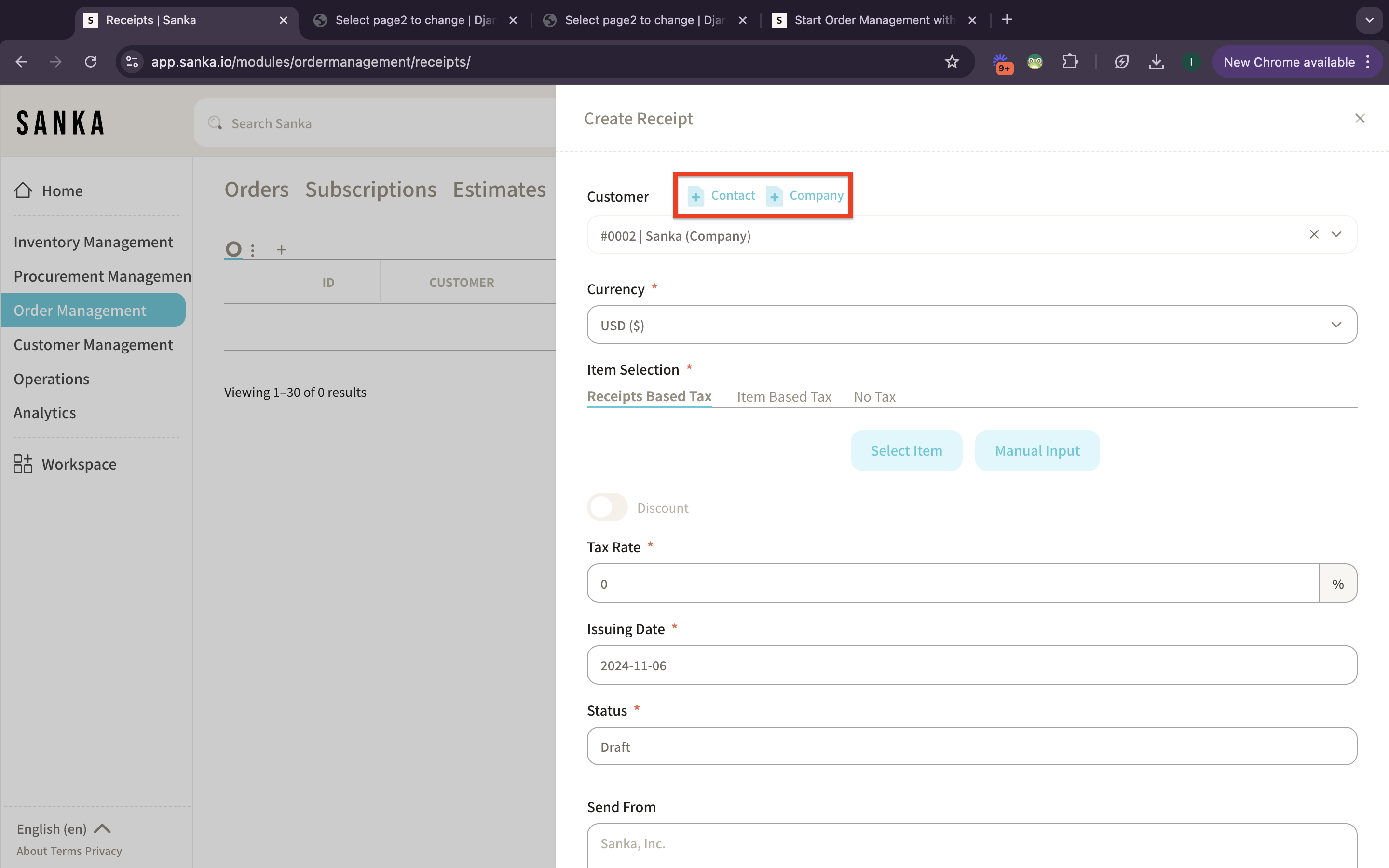The image size is (1389, 868).
Task: Open the Workspace grid icon
Action: (23, 464)
